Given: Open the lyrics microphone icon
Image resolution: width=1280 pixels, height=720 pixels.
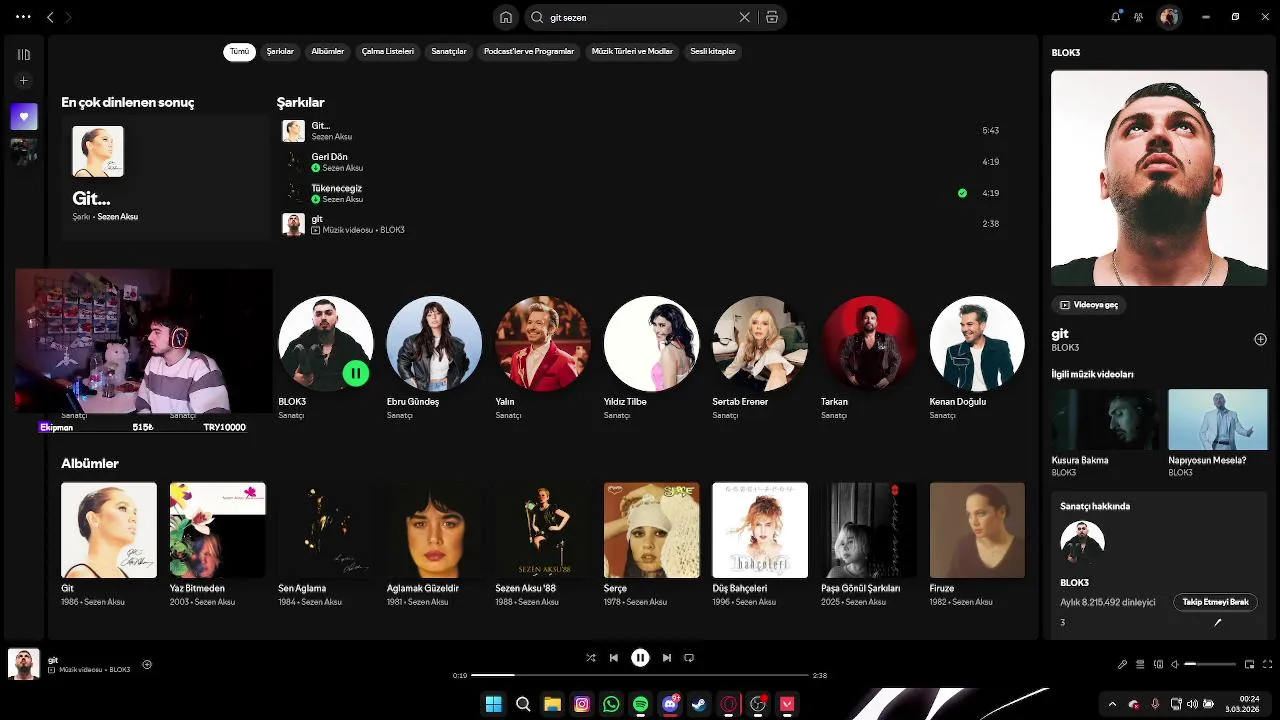Looking at the screenshot, I should [1122, 664].
